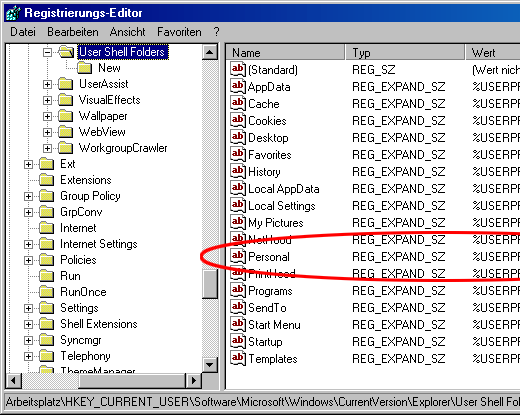Click the string icon beside Personal
The image size is (520, 415).
click(x=238, y=256)
